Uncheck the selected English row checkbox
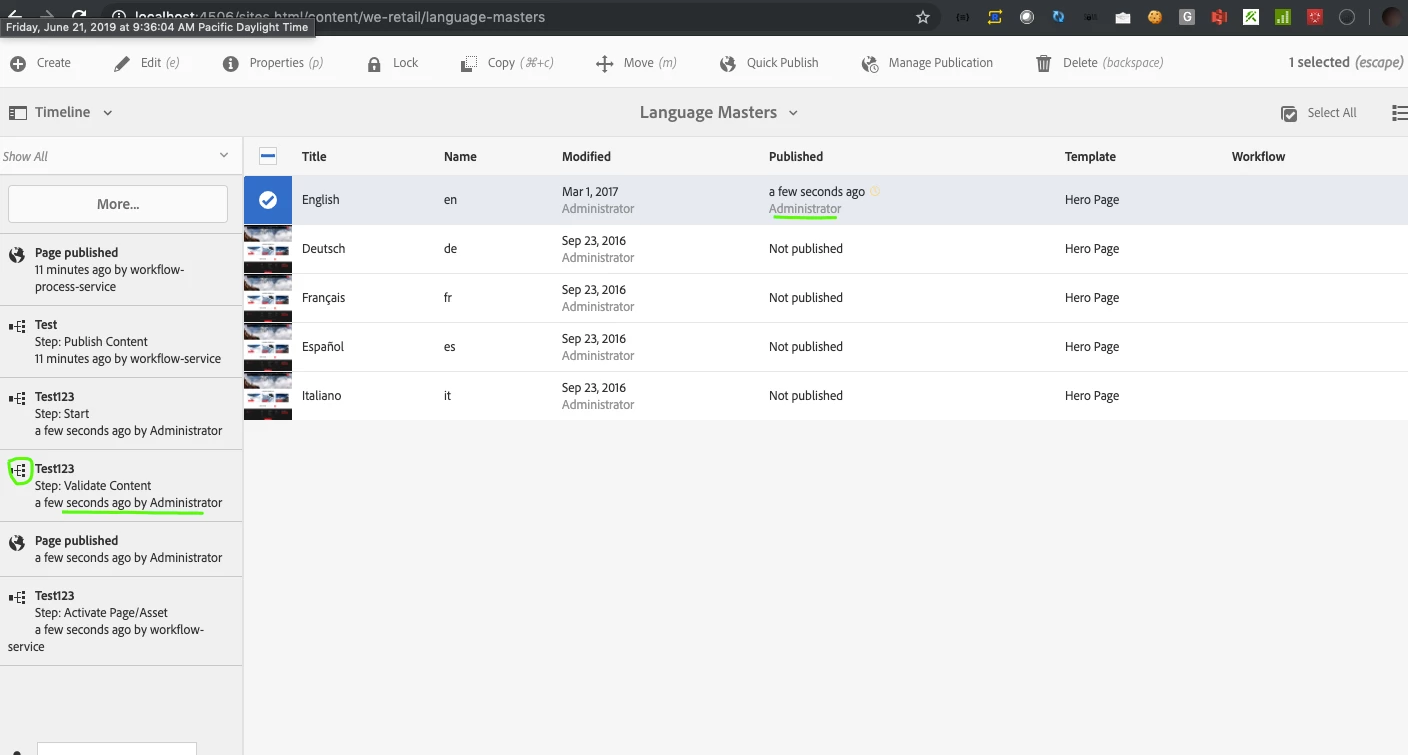The width and height of the screenshot is (1408, 755). pyautogui.click(x=268, y=200)
